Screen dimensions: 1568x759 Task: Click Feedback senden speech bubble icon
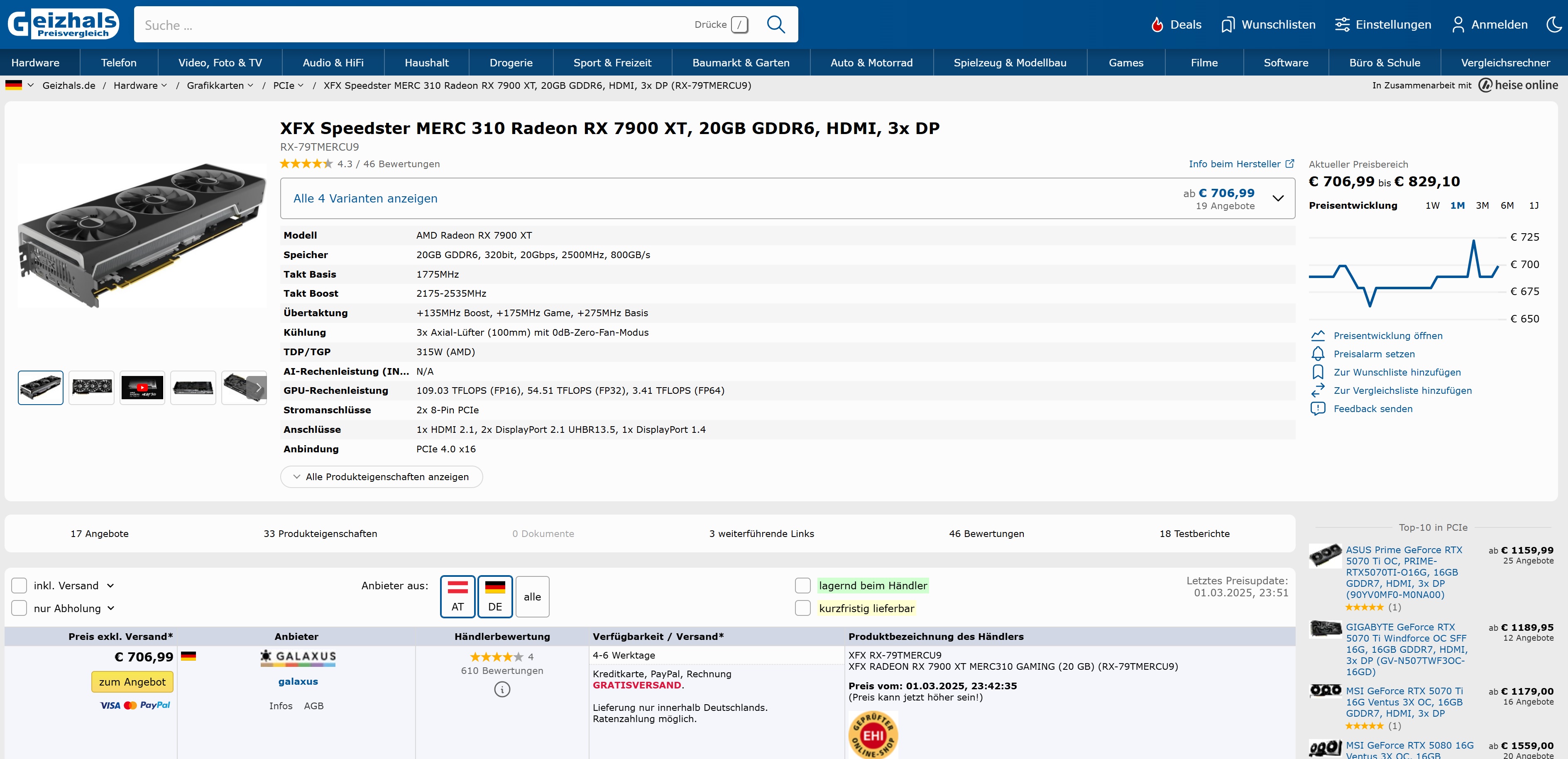1318,408
